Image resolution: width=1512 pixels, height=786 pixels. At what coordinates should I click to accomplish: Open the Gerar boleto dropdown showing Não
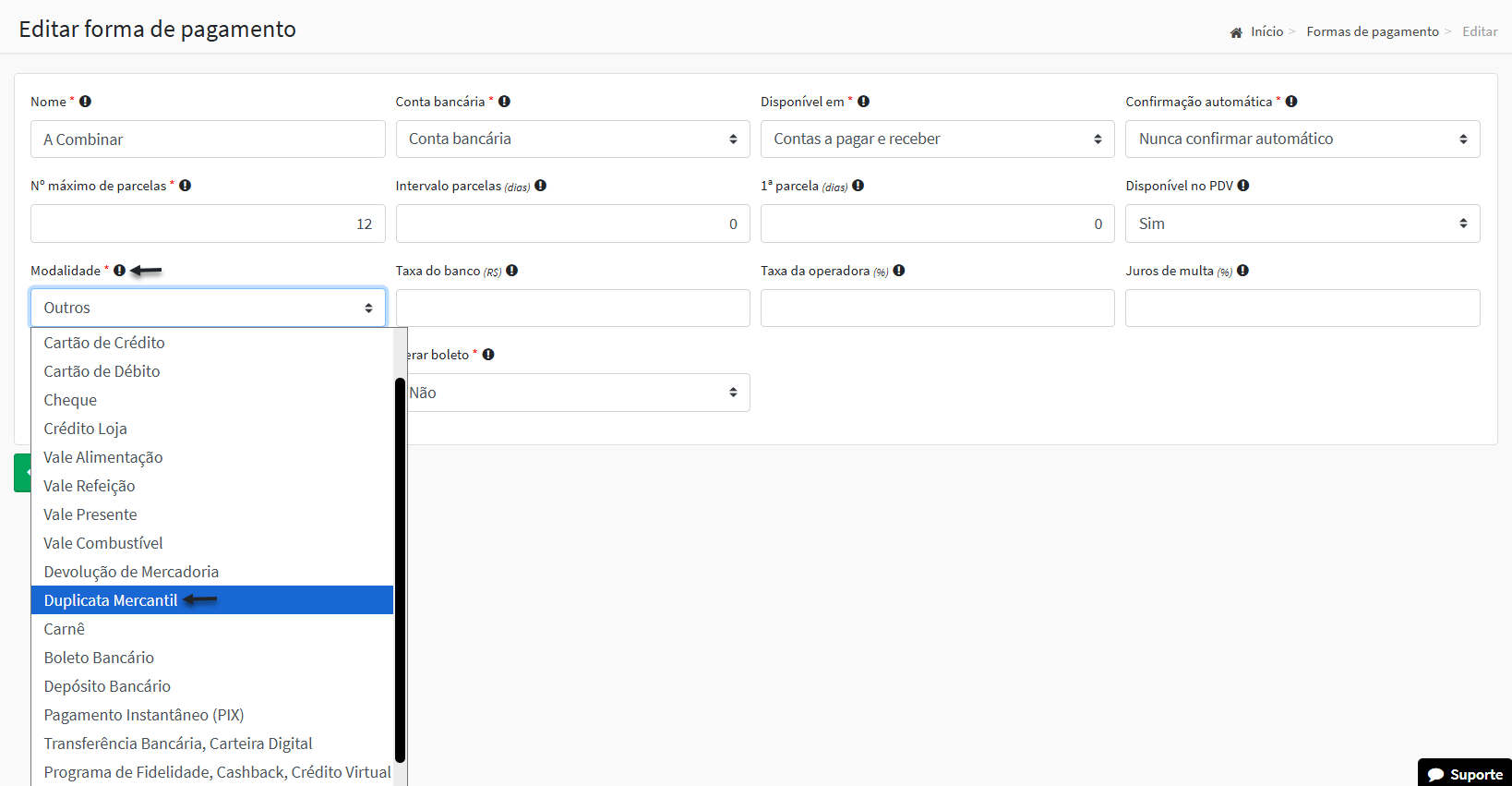click(x=578, y=393)
